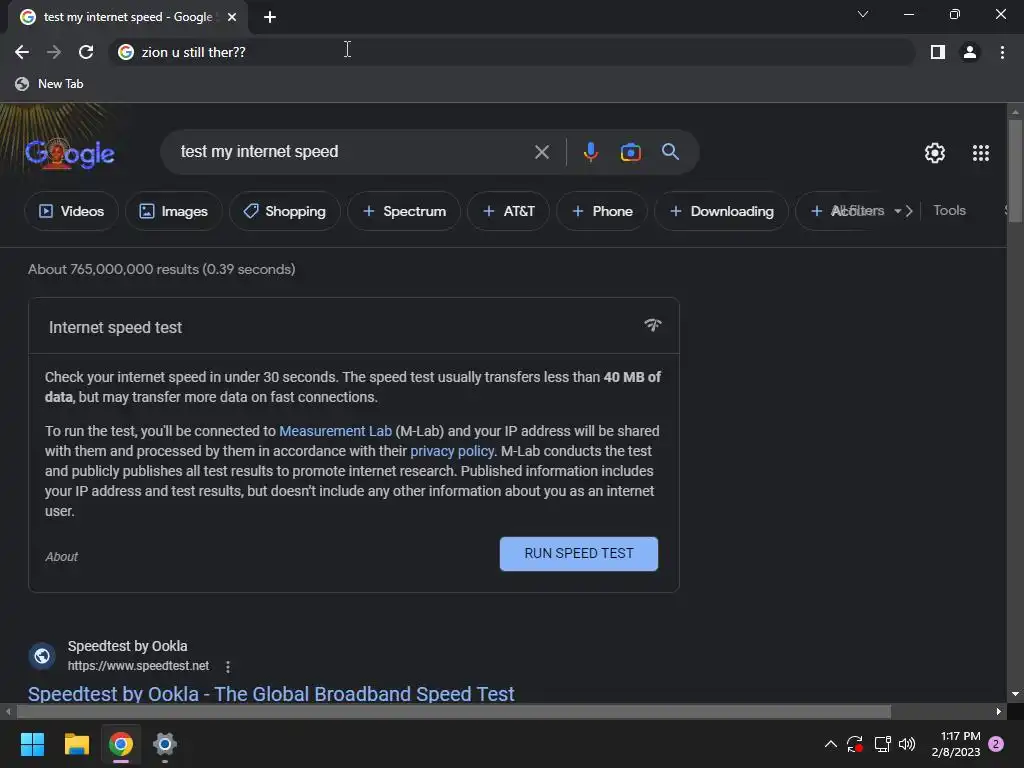Open search Tools
This screenshot has width=1024, height=768.
(x=949, y=210)
